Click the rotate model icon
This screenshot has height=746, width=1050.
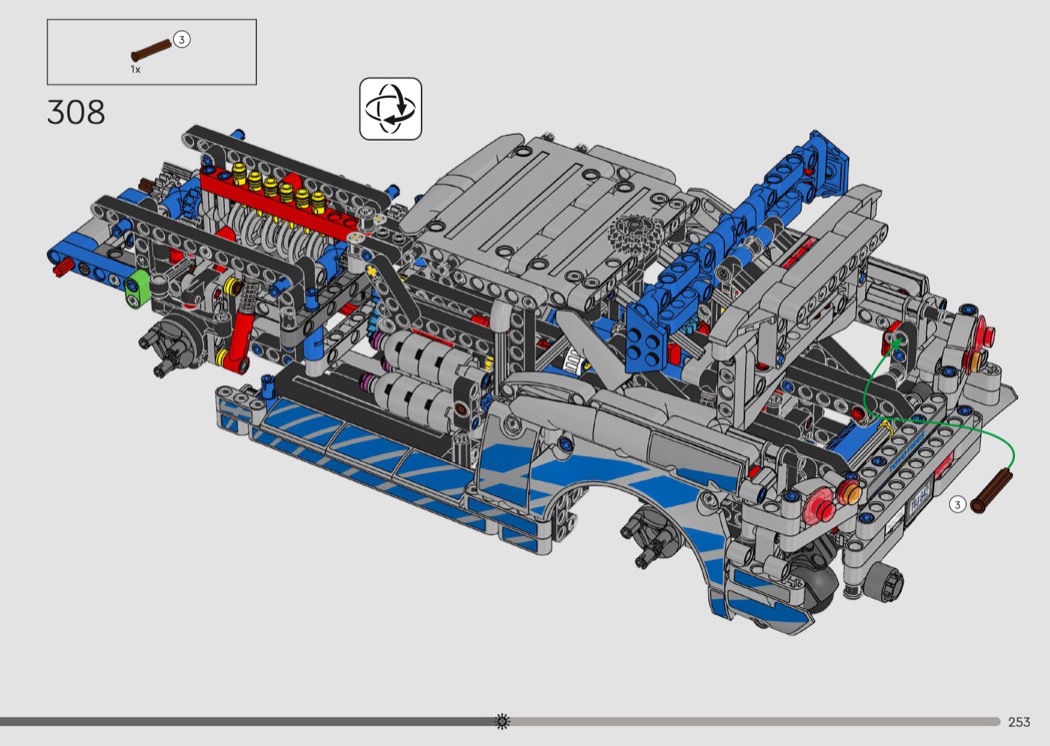point(391,109)
